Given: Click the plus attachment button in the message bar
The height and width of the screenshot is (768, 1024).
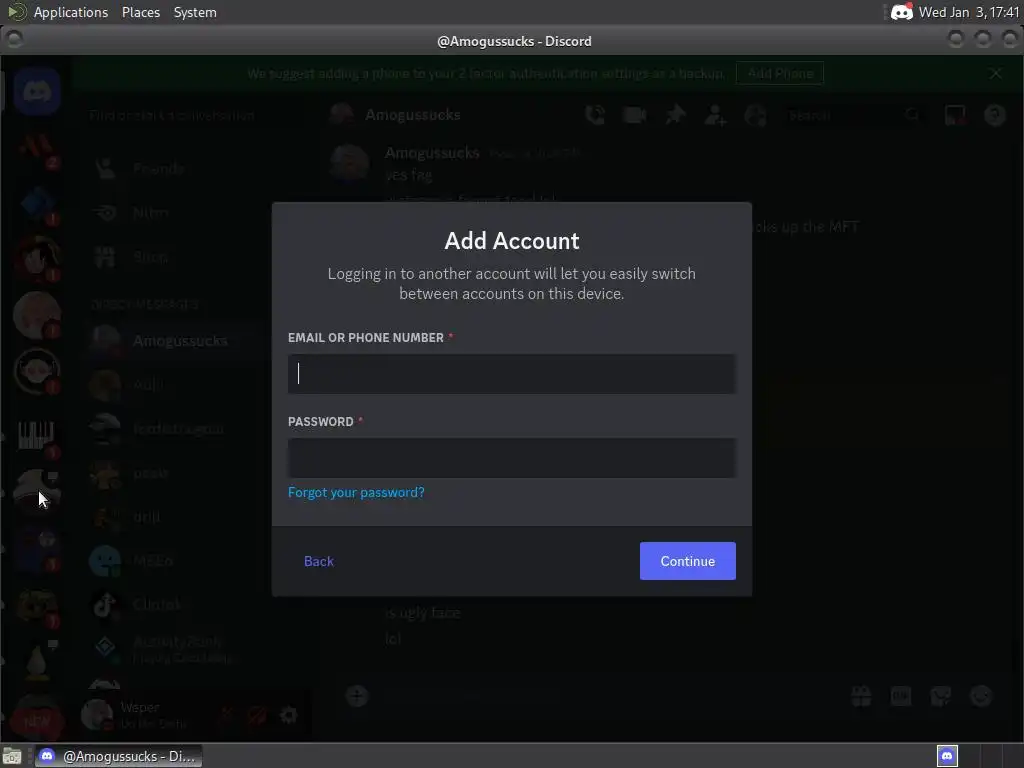Looking at the screenshot, I should [x=357, y=696].
